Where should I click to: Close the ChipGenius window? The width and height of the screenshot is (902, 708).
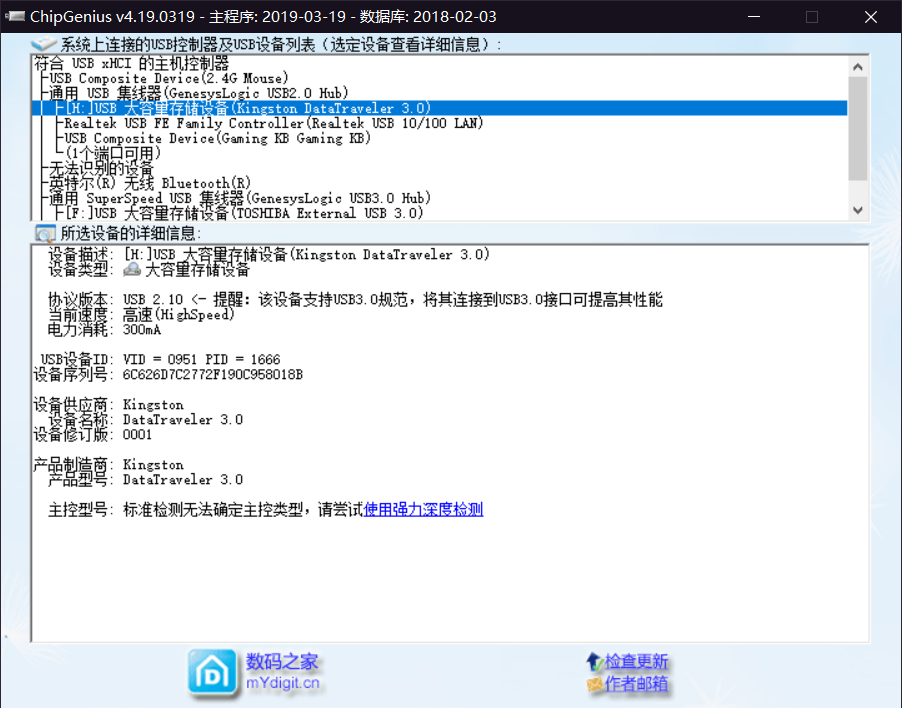870,17
